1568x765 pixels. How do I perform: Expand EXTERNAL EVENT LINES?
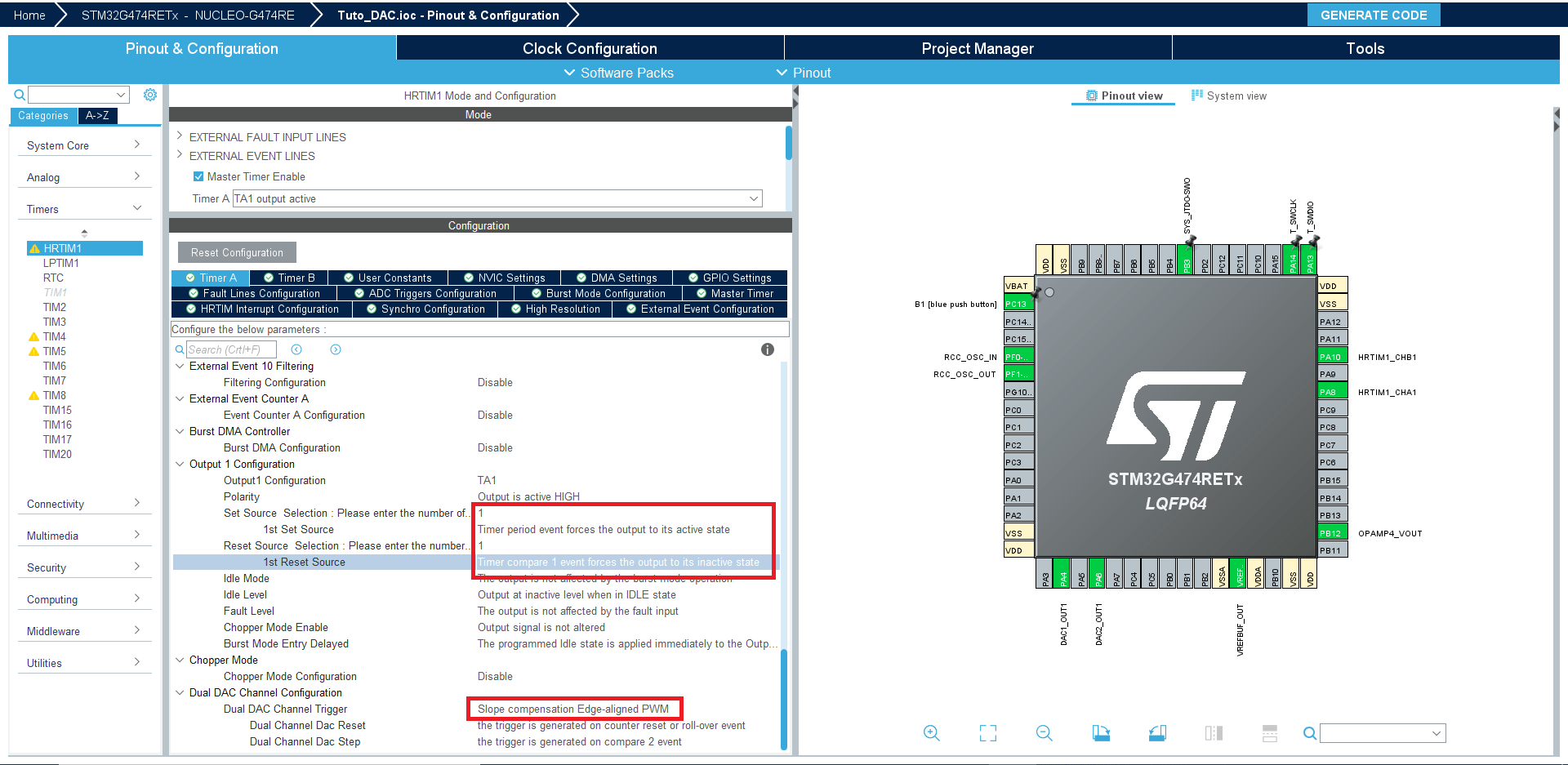[x=180, y=155]
